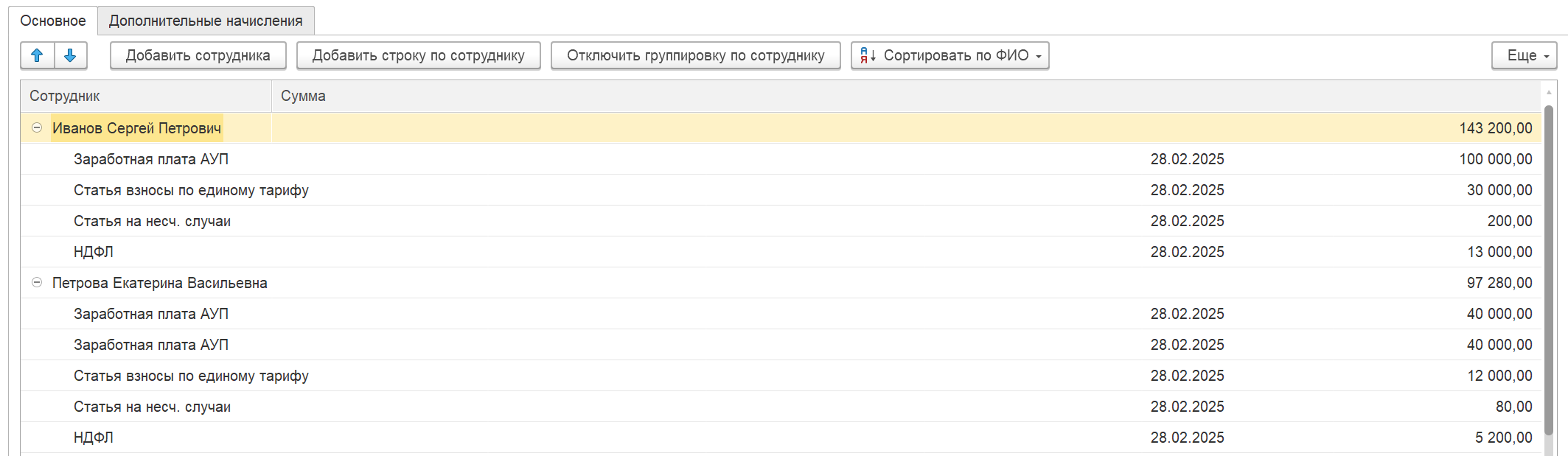The width and height of the screenshot is (1568, 456).
Task: Collapse the Иванов Сергей Петрович group
Action: (37, 127)
